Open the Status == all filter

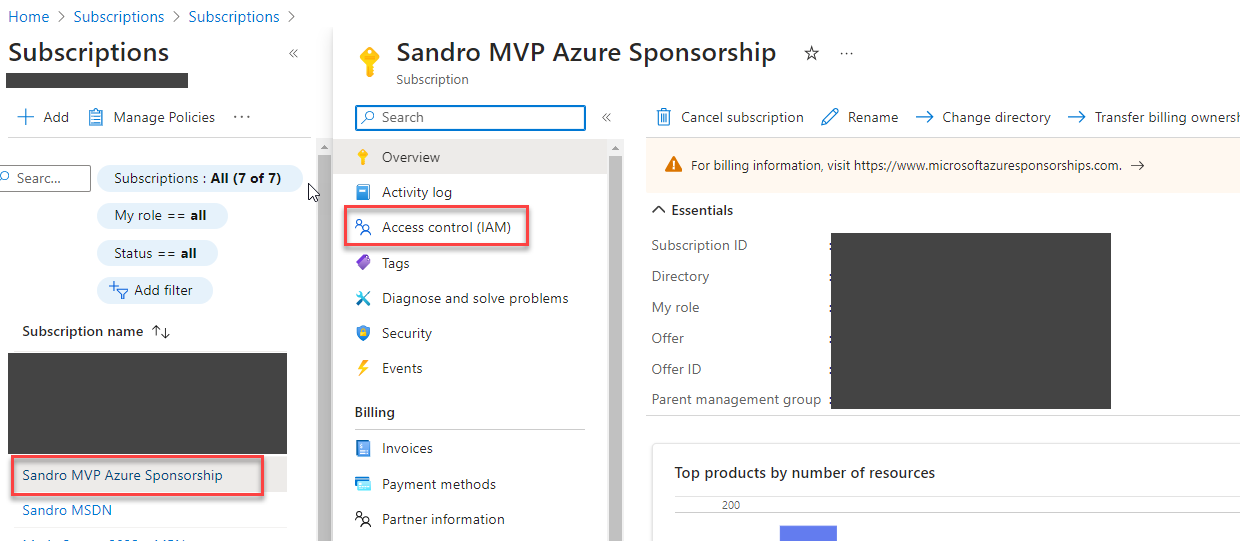156,253
